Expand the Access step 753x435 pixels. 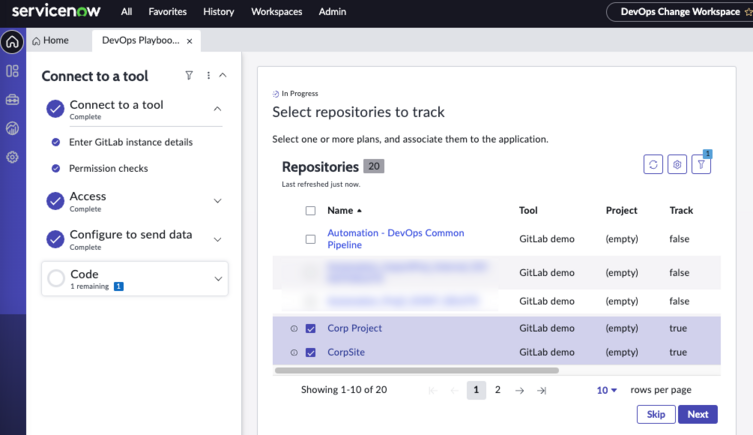pyautogui.click(x=218, y=201)
